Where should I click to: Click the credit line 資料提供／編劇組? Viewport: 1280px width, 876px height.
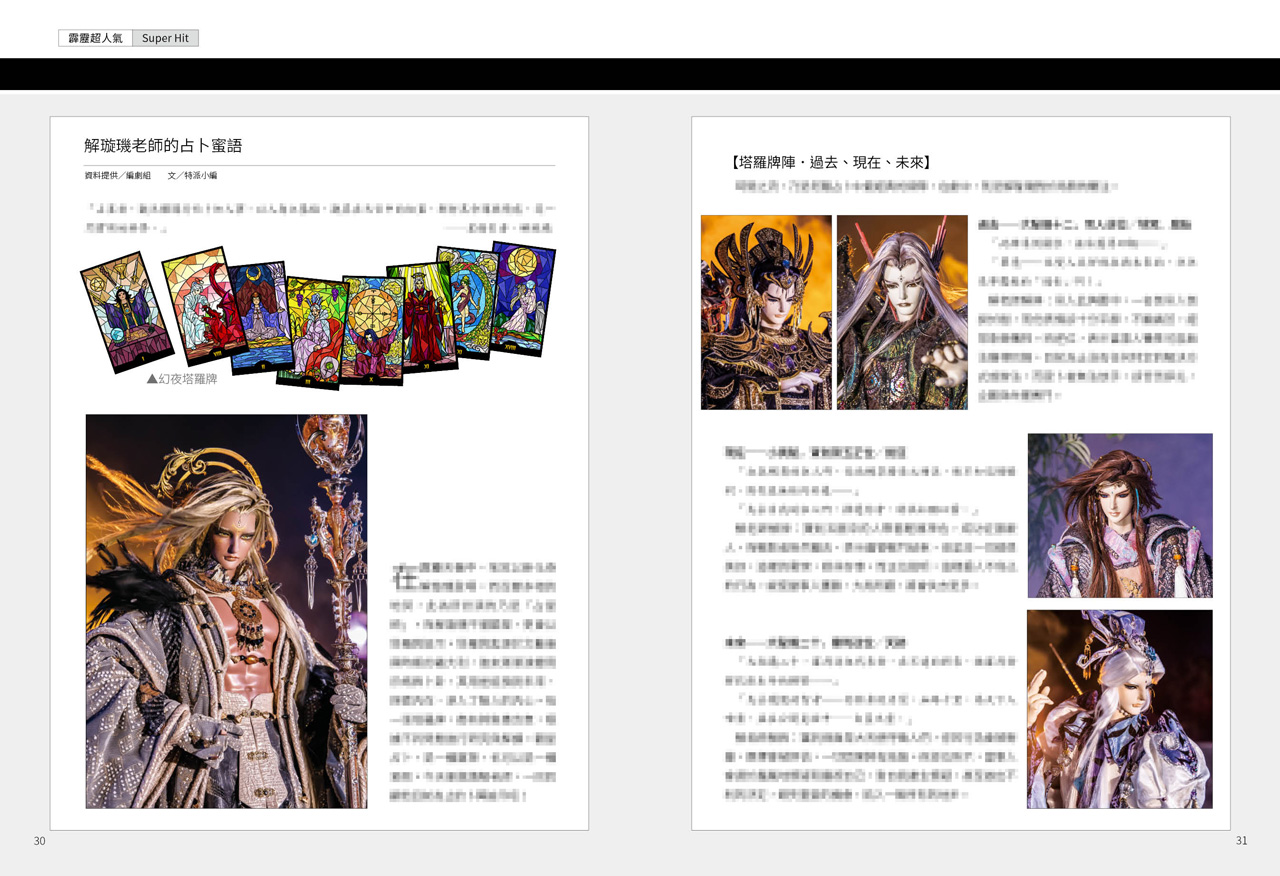[118, 175]
